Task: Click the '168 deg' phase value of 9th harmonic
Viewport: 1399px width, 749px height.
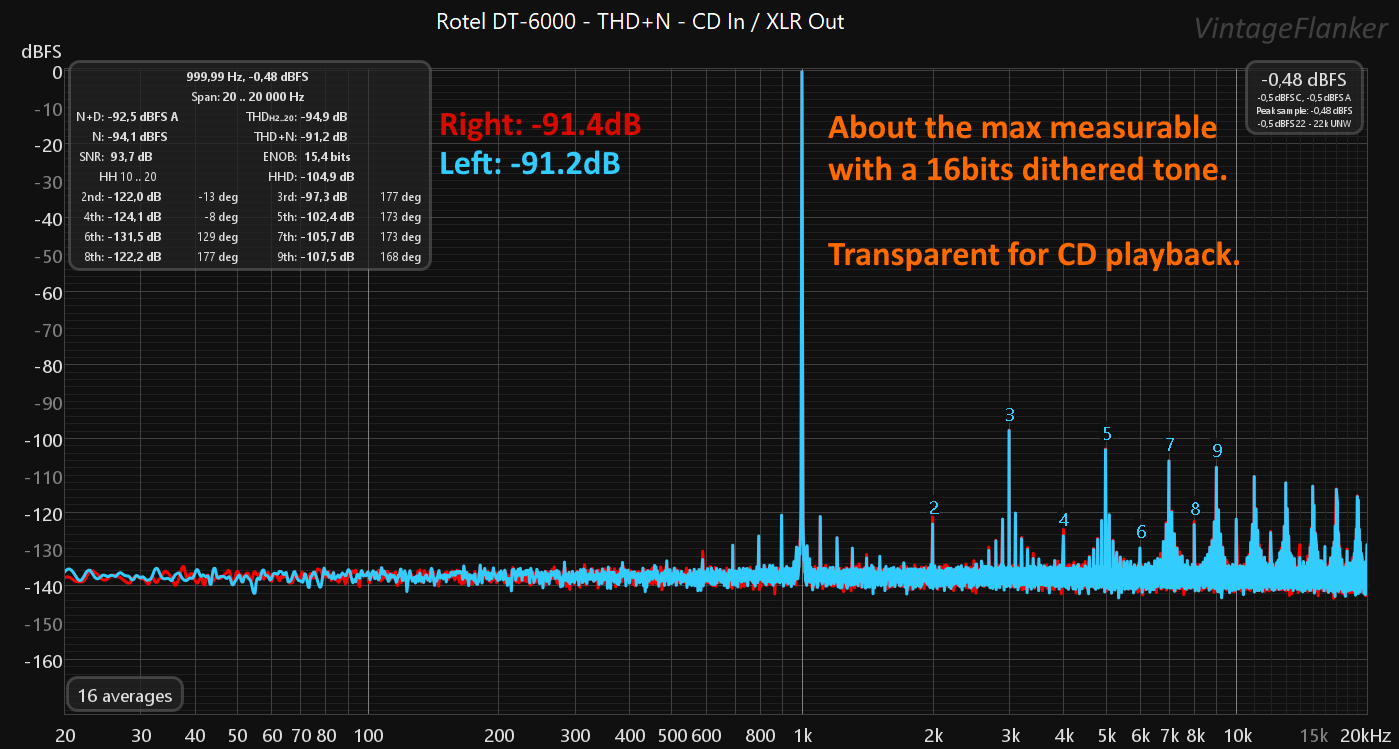Action: point(401,257)
